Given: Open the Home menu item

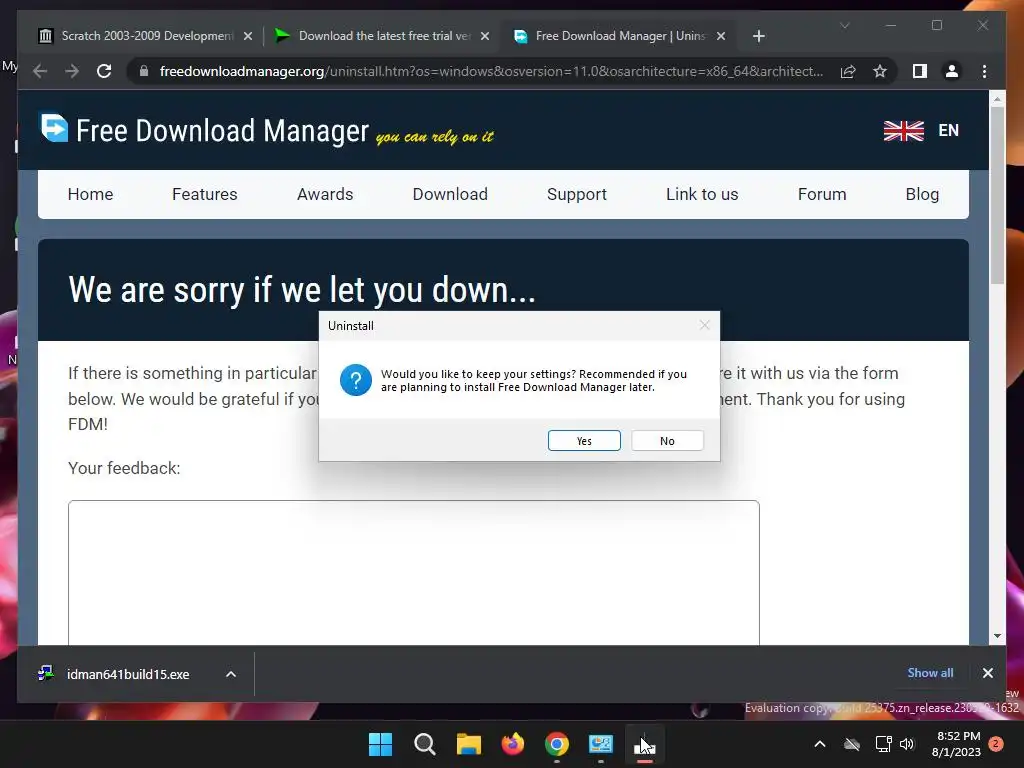Looking at the screenshot, I should [x=90, y=194].
